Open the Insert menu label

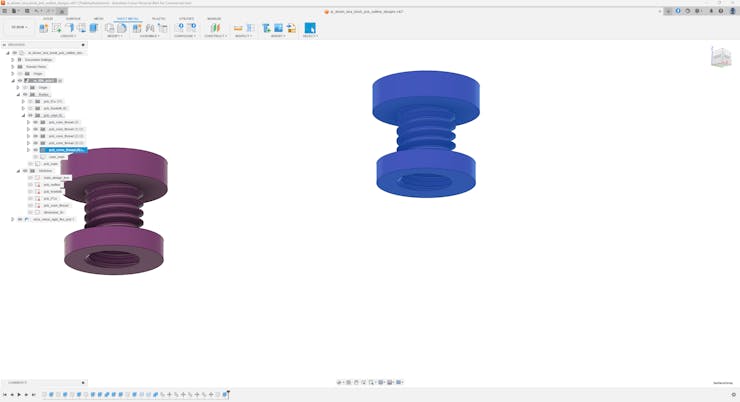coord(278,36)
